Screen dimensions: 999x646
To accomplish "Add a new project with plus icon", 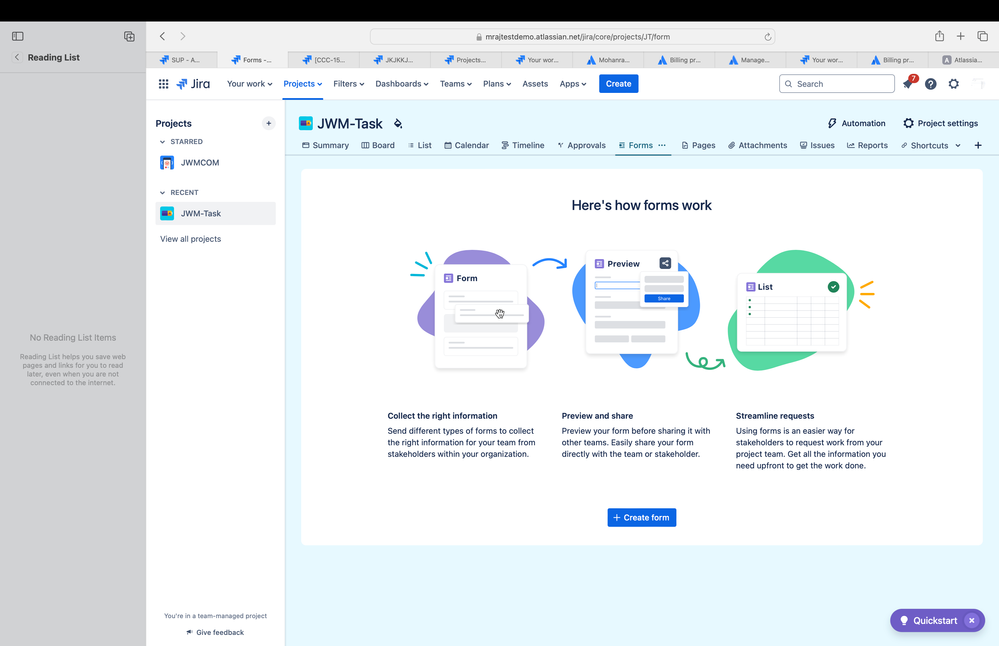I will click(268, 123).
